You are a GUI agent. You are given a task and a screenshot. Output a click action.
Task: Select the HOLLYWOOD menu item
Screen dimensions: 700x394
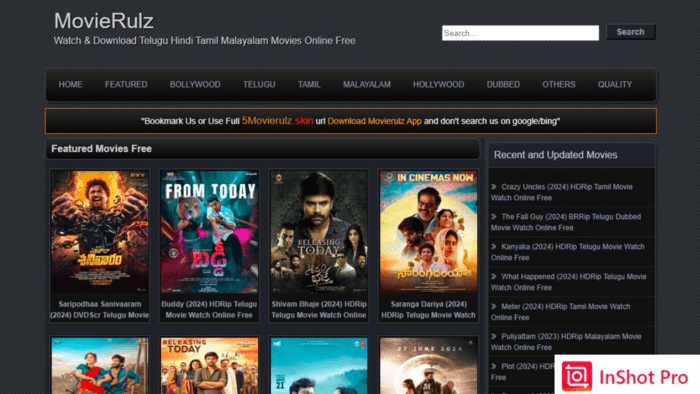438,84
